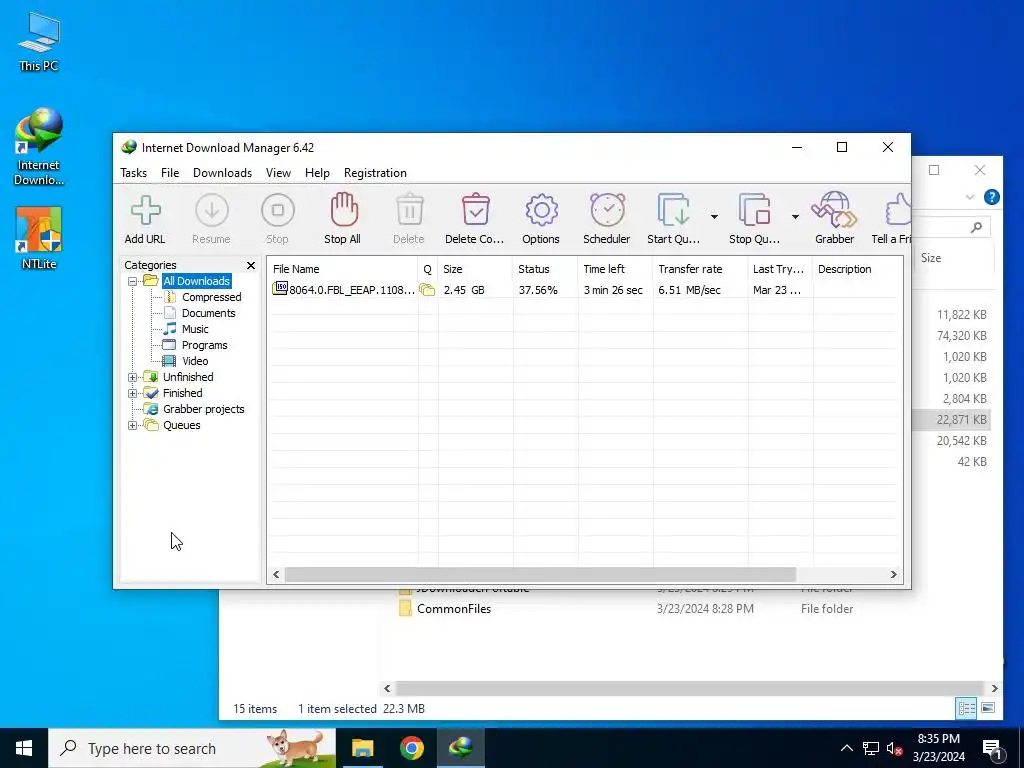Select the Documents category
The height and width of the screenshot is (768, 1024).
tap(208, 313)
